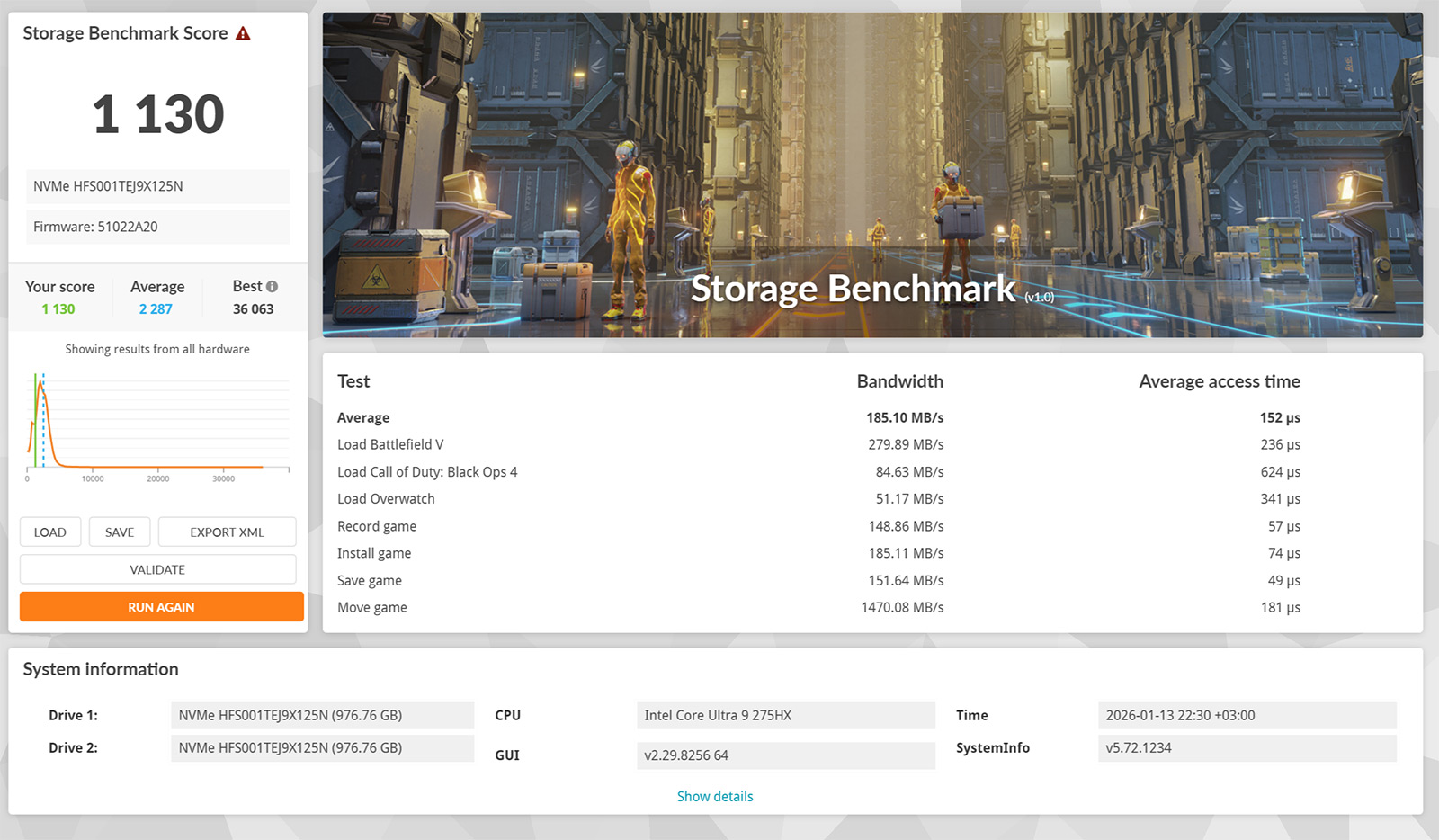Expand system info via Show details
This screenshot has width=1439, height=840.
714,797
